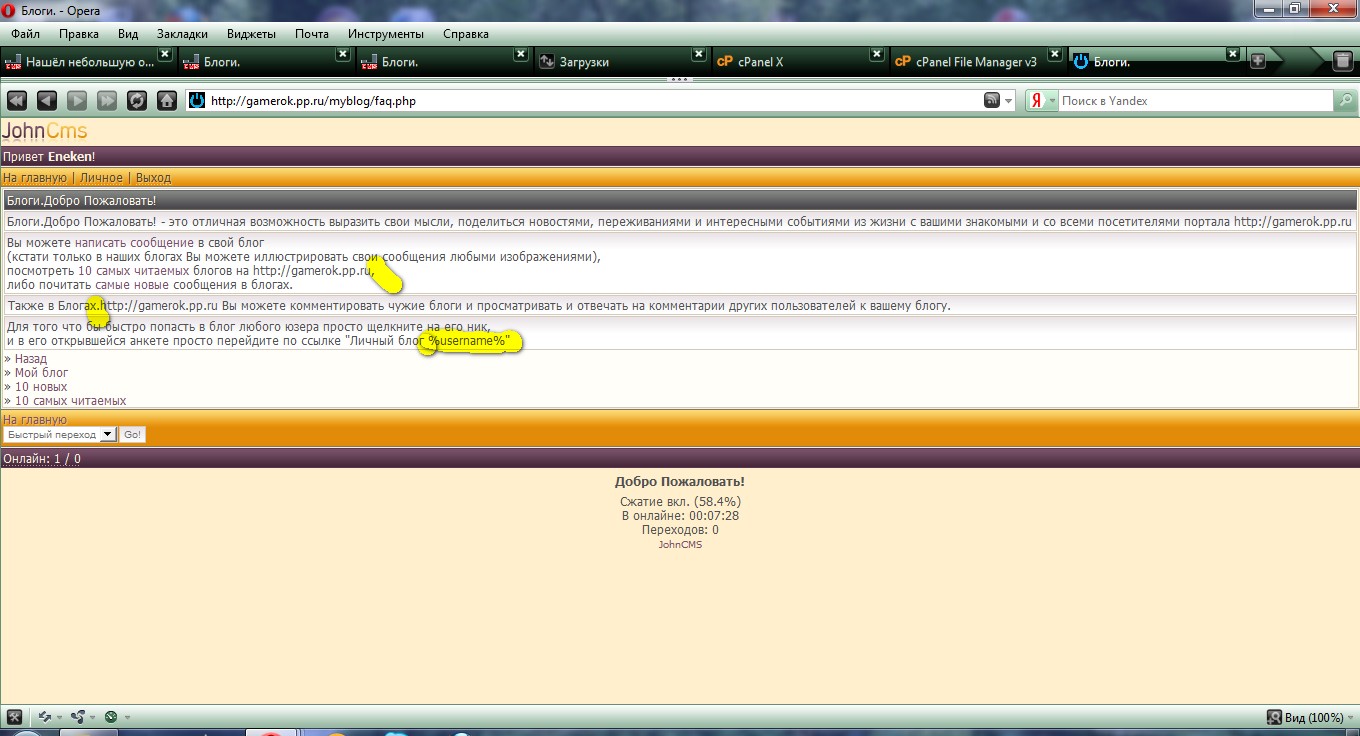Click the Opera Unite icon
The image size is (1360, 736).
(78, 716)
